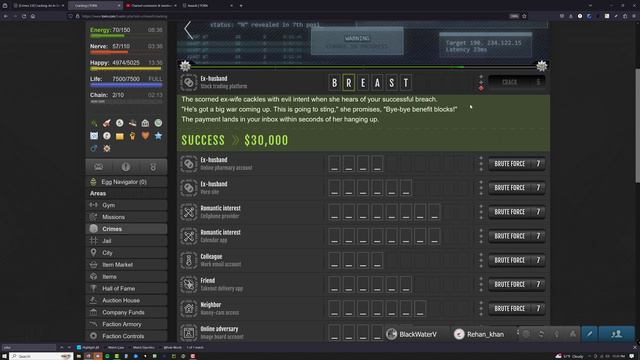Screen dimensions: 640x360
Task: Click Ex-husband stock trading platform icon
Action: 189,82
